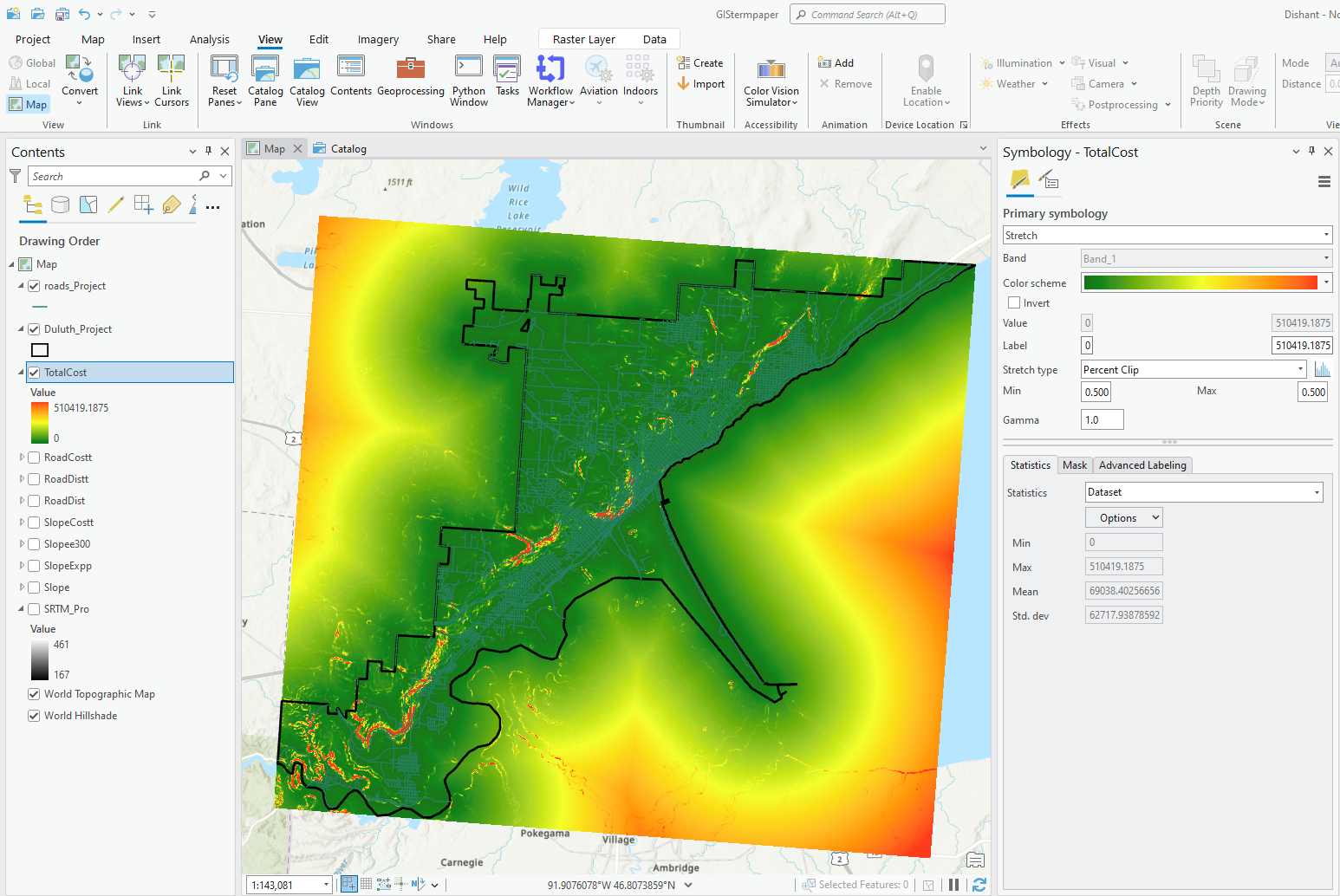Image resolution: width=1340 pixels, height=896 pixels.
Task: Click Command Search box
Action: pyautogui.click(x=868, y=14)
